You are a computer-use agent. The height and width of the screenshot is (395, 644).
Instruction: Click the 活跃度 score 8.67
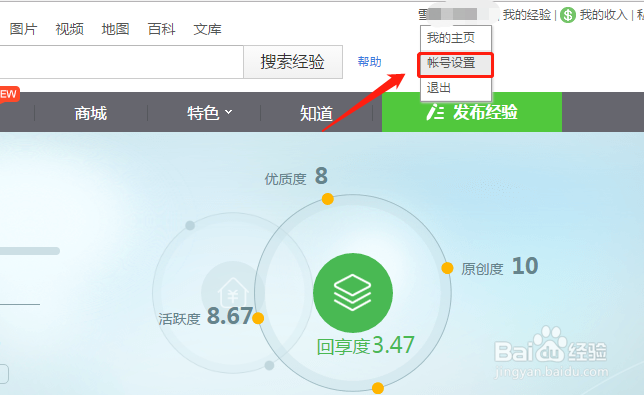tap(230, 316)
